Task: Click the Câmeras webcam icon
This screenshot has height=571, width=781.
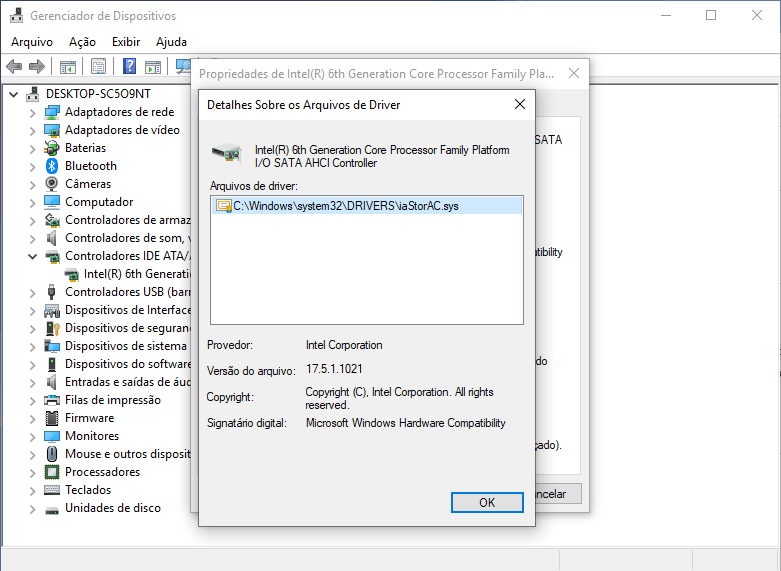Action: 52,184
